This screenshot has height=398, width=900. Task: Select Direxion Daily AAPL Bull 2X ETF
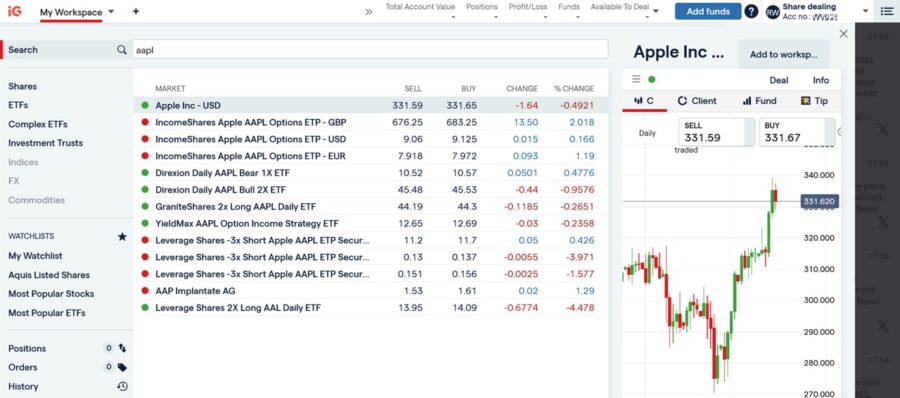[x=370, y=190]
